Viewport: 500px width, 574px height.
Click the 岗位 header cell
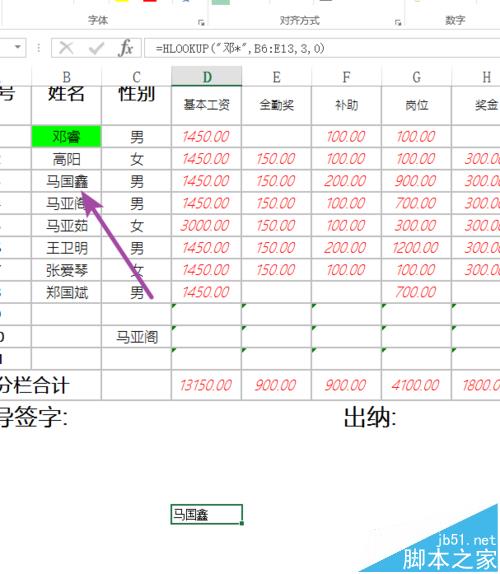click(x=417, y=105)
